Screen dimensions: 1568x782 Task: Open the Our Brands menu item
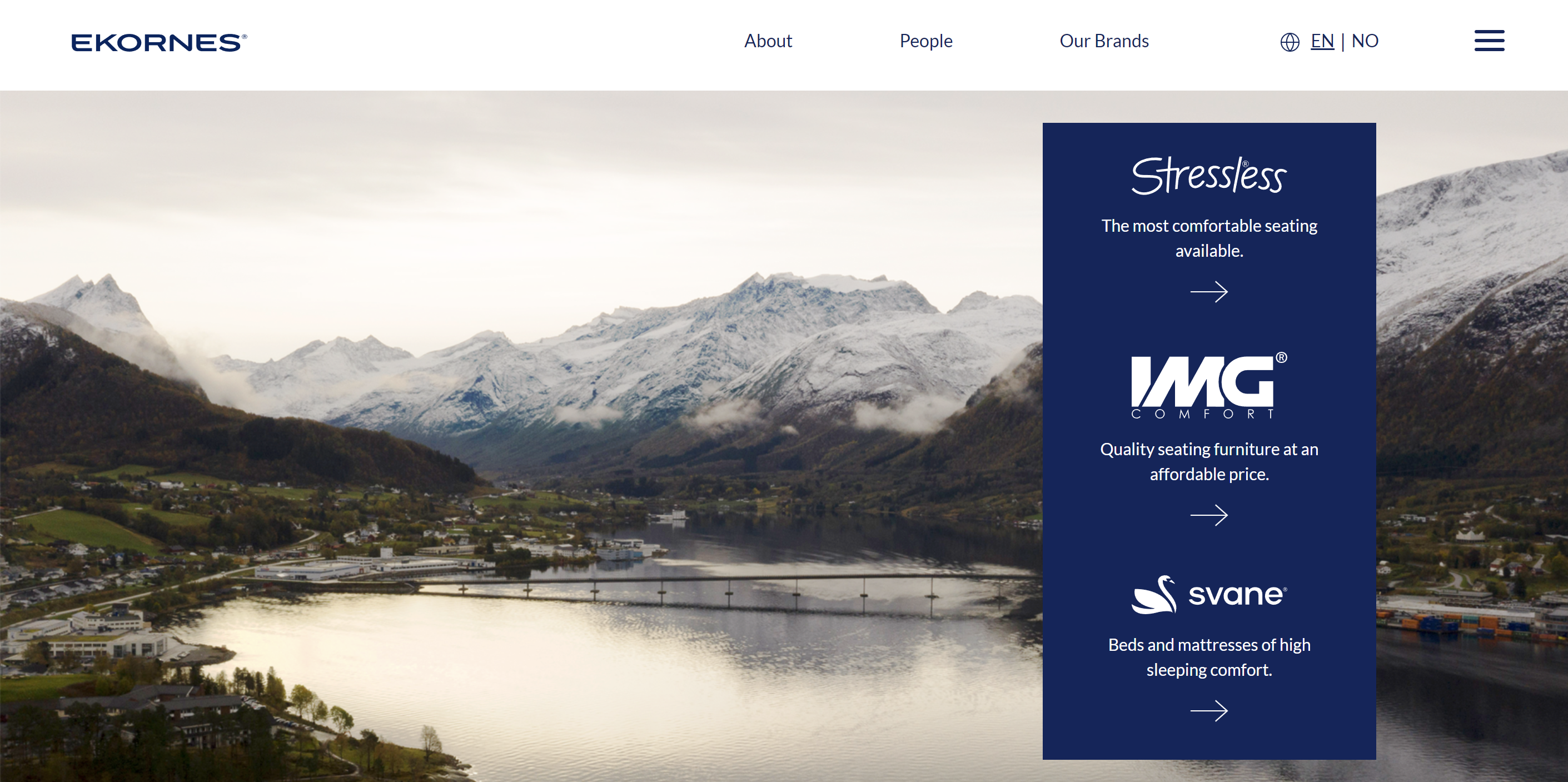pyautogui.click(x=1104, y=41)
